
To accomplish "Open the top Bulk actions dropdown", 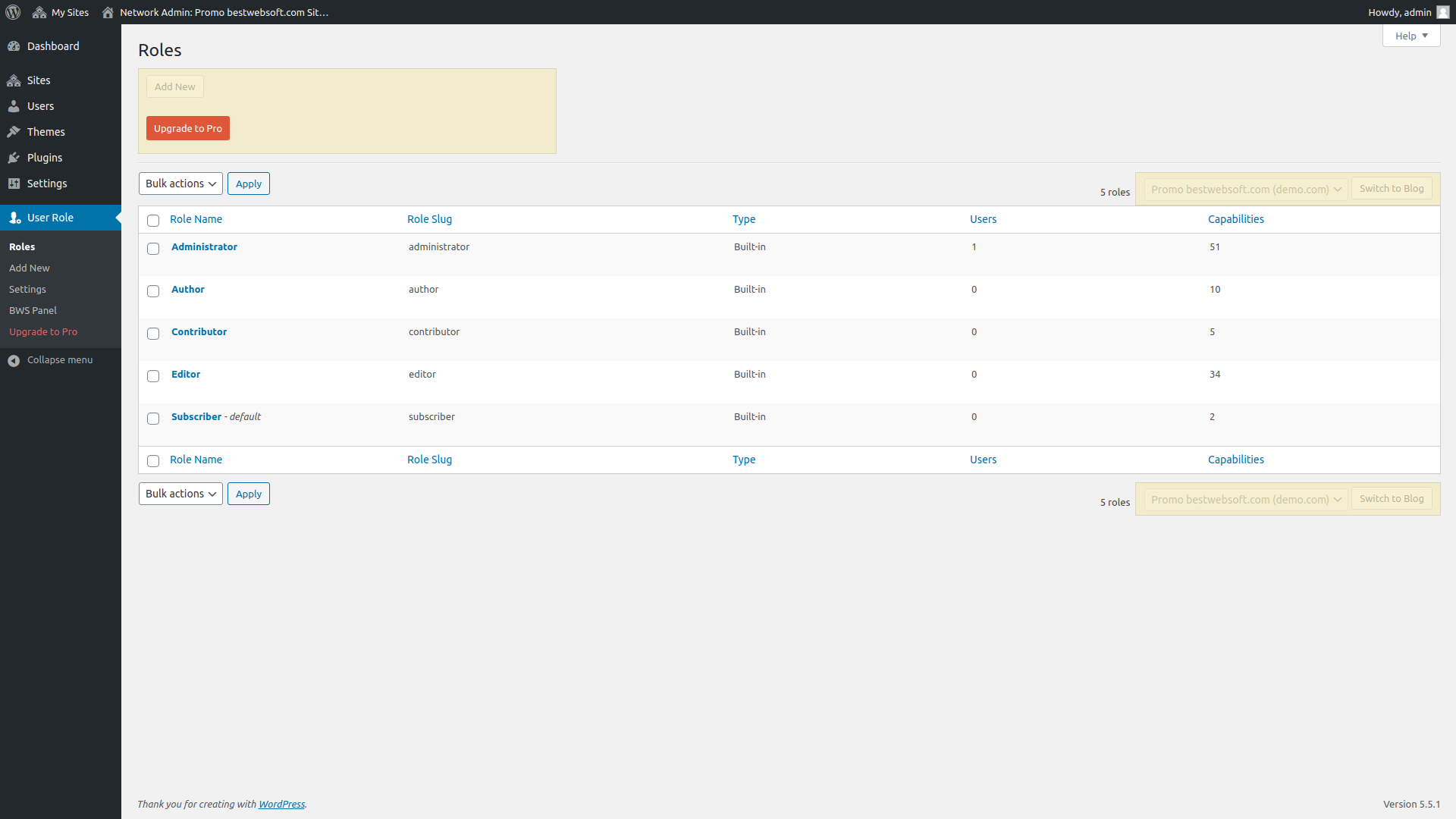I will [x=180, y=184].
